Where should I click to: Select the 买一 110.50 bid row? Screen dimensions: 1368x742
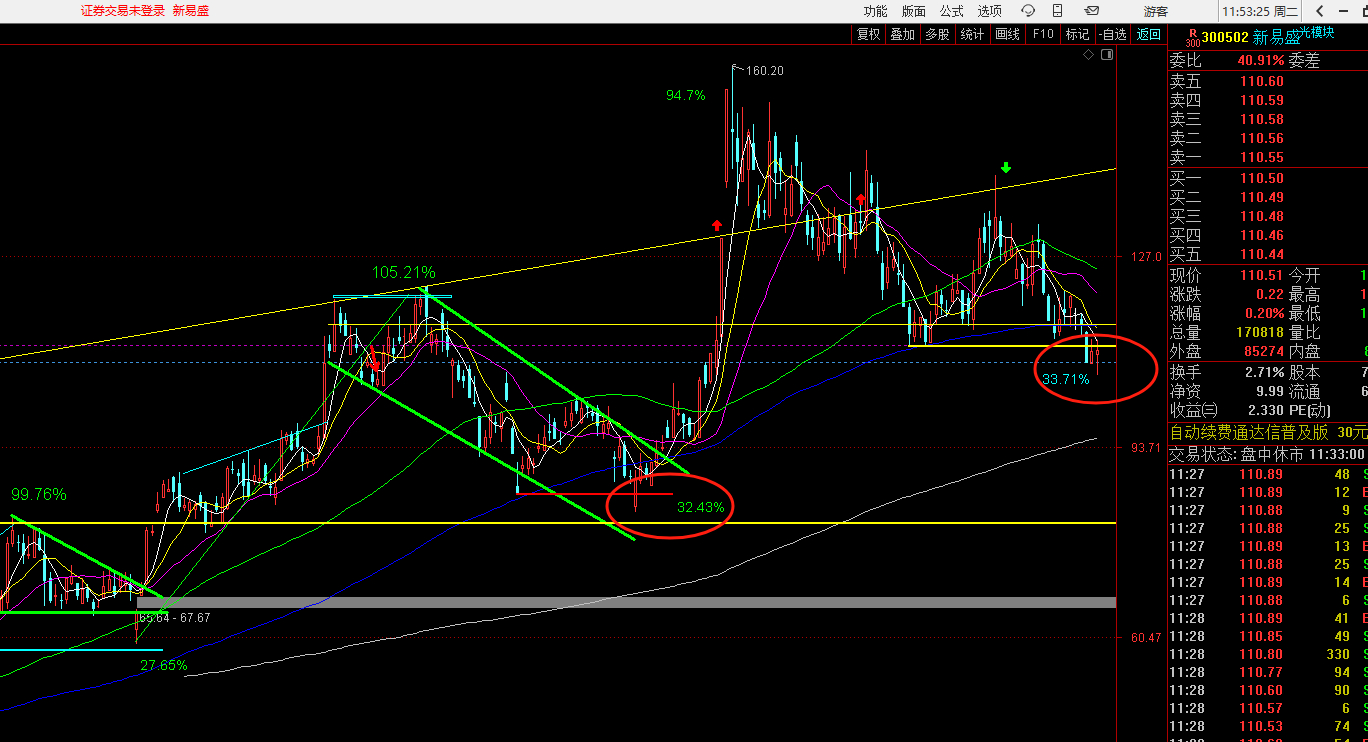(x=1268, y=179)
